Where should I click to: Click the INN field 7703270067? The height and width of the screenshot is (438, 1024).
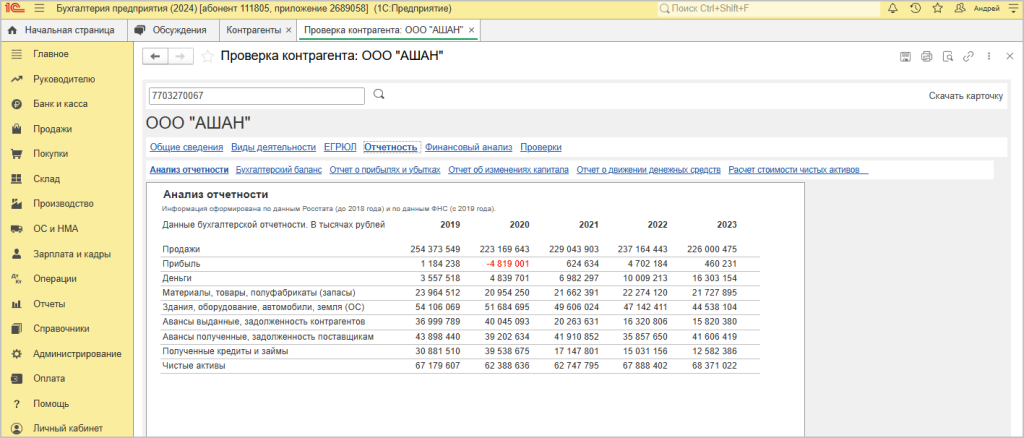click(x=257, y=95)
